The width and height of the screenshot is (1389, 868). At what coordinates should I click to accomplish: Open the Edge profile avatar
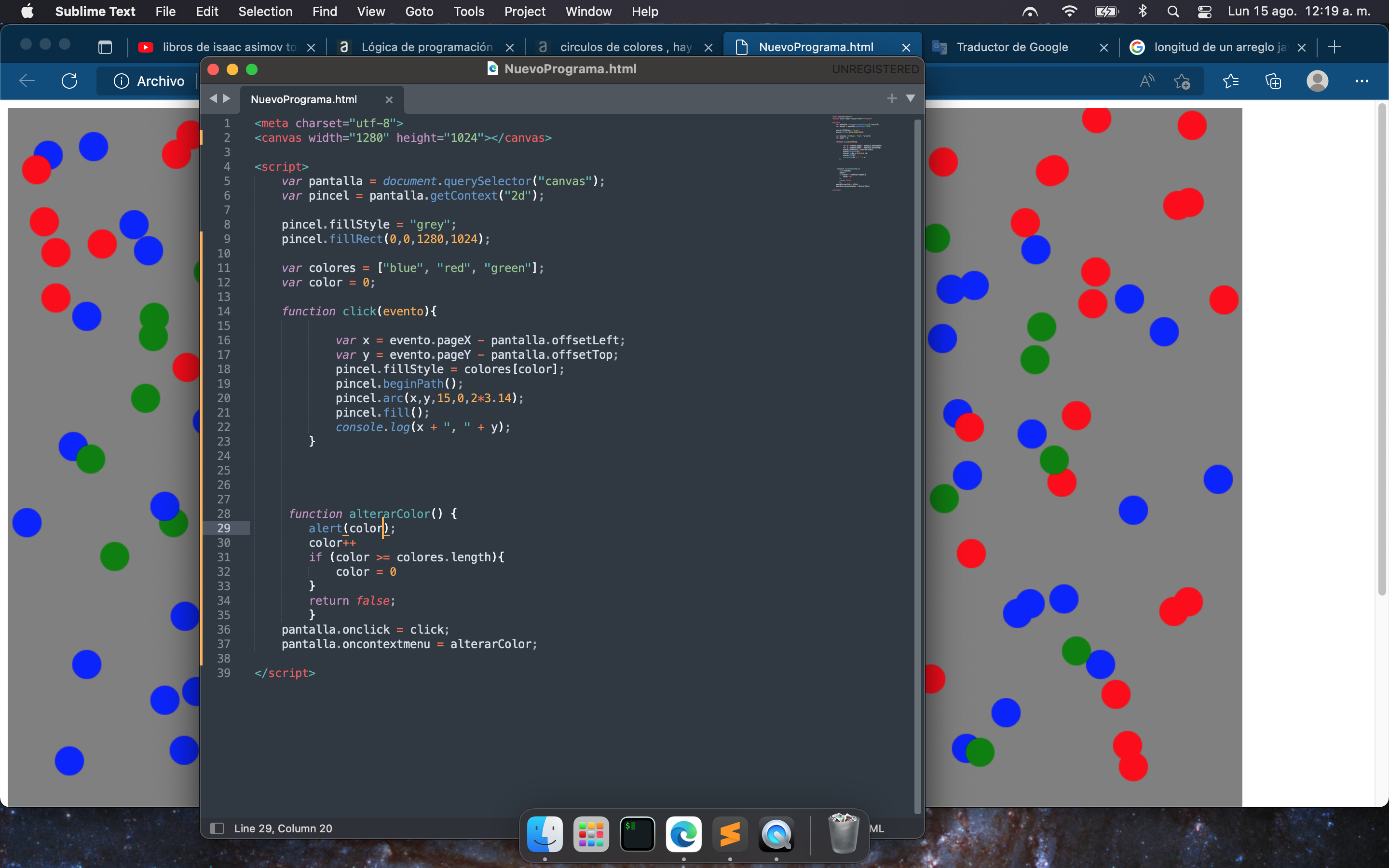(x=1317, y=81)
